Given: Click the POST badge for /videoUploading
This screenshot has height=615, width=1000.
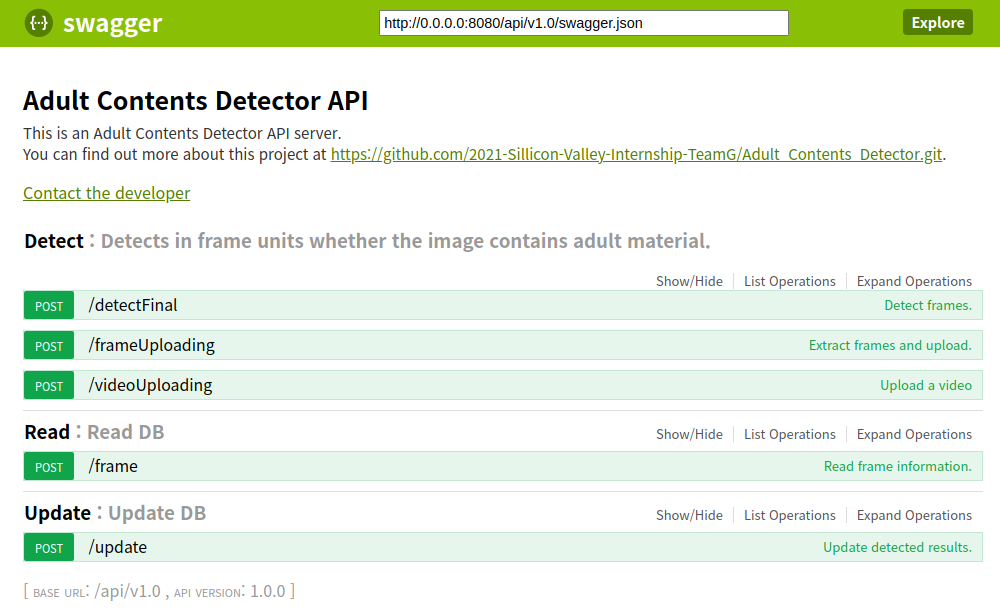Looking at the screenshot, I should 48,385.
